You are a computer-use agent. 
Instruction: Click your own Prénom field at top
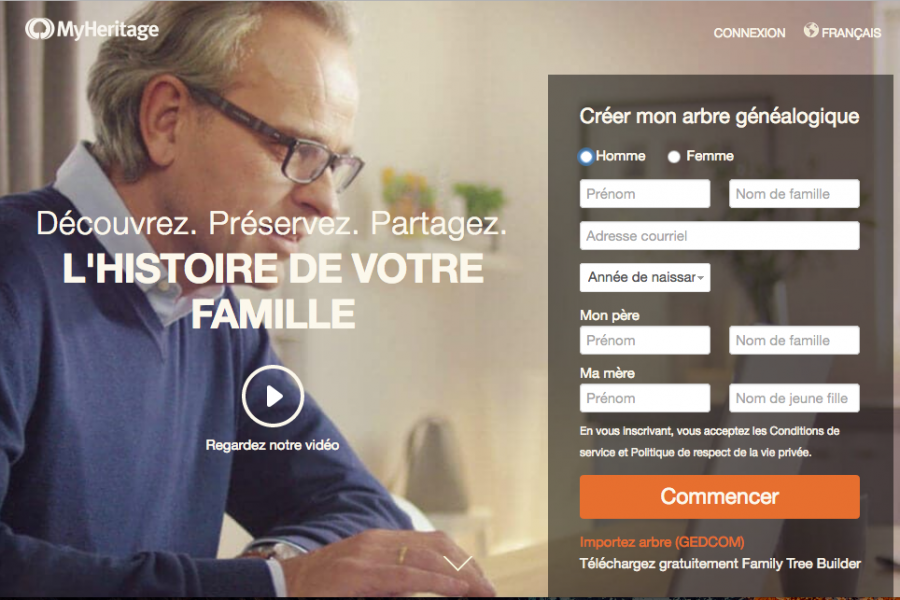(645, 194)
